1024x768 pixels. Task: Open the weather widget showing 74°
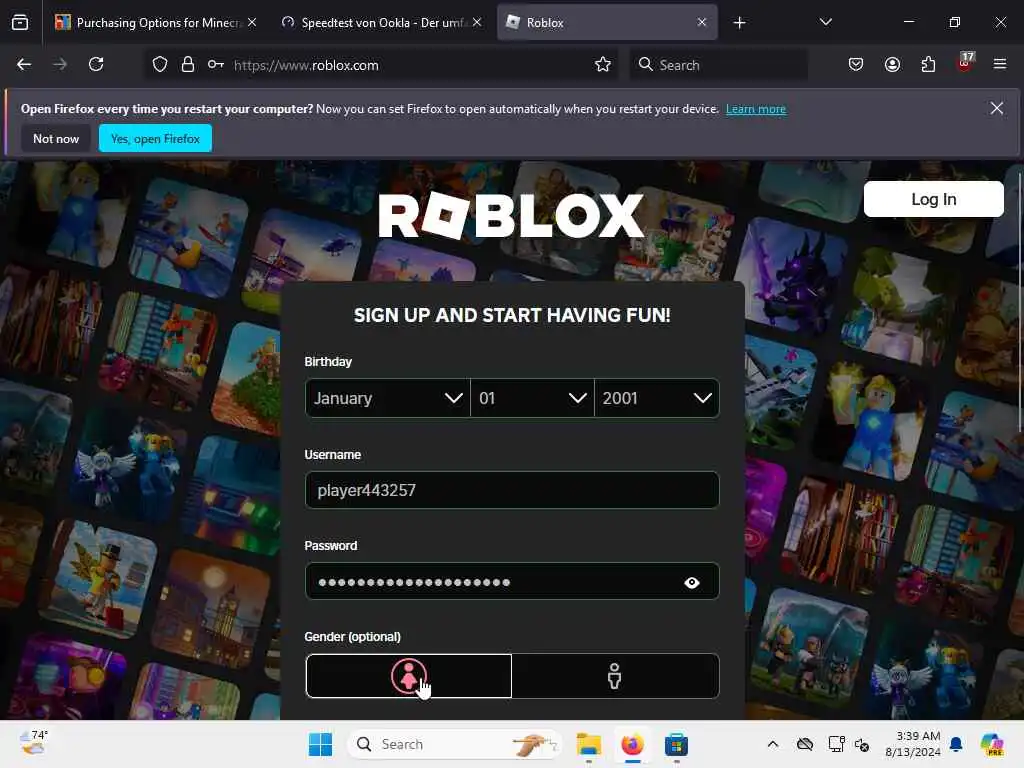33,743
